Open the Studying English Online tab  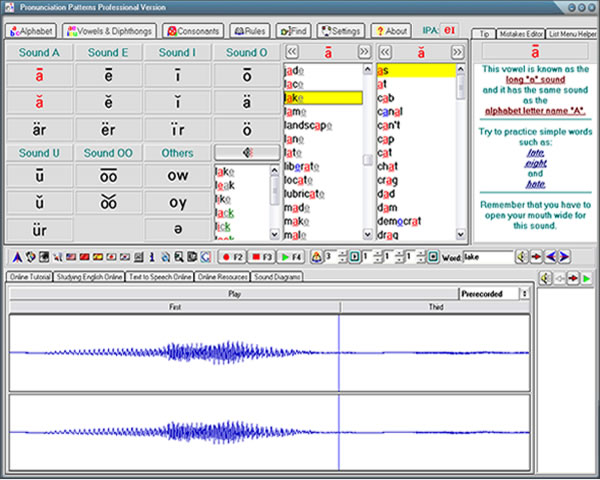point(89,277)
